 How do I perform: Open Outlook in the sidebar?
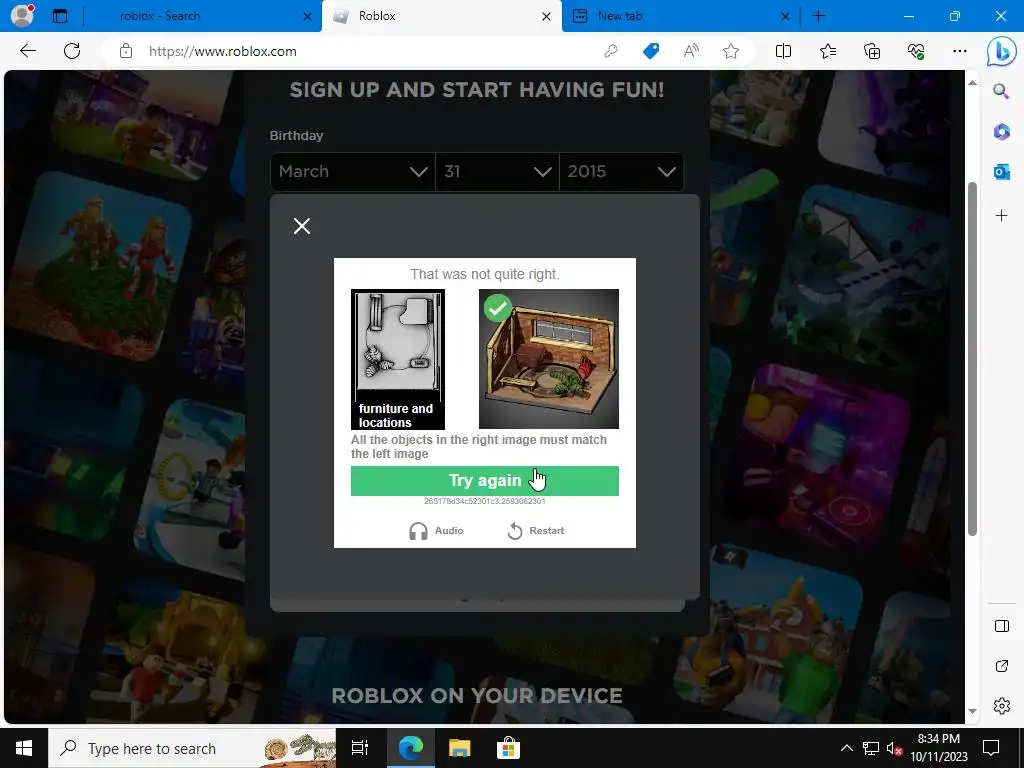(1001, 172)
